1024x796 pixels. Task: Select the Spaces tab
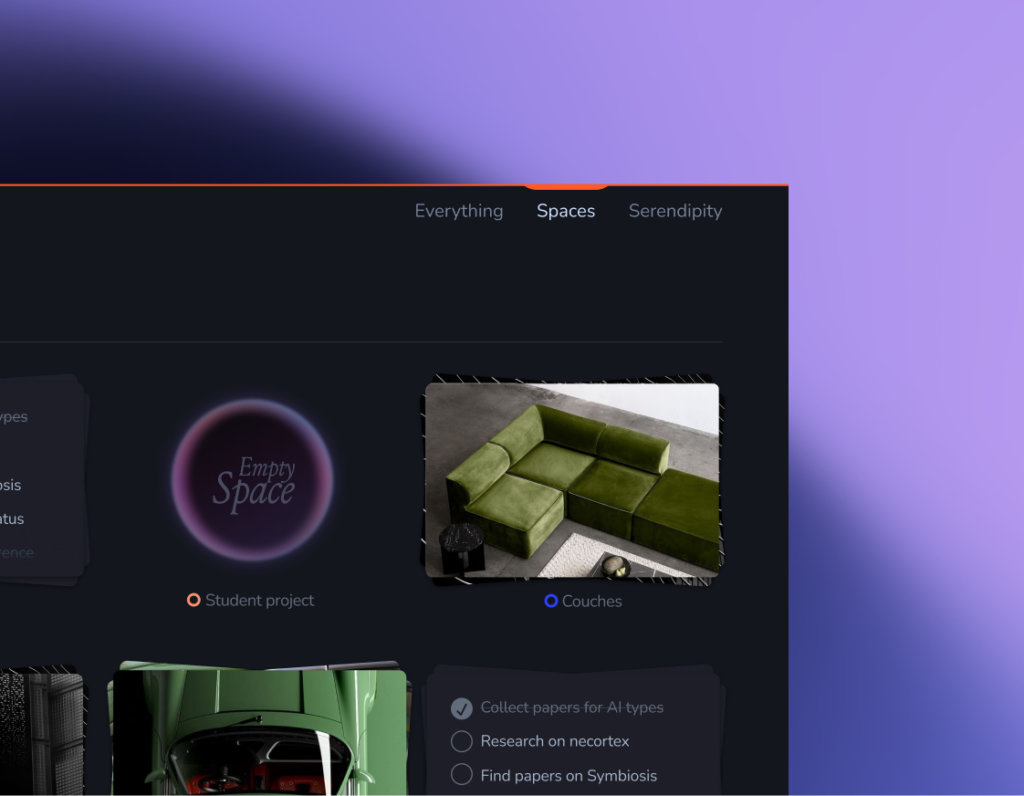pos(565,211)
